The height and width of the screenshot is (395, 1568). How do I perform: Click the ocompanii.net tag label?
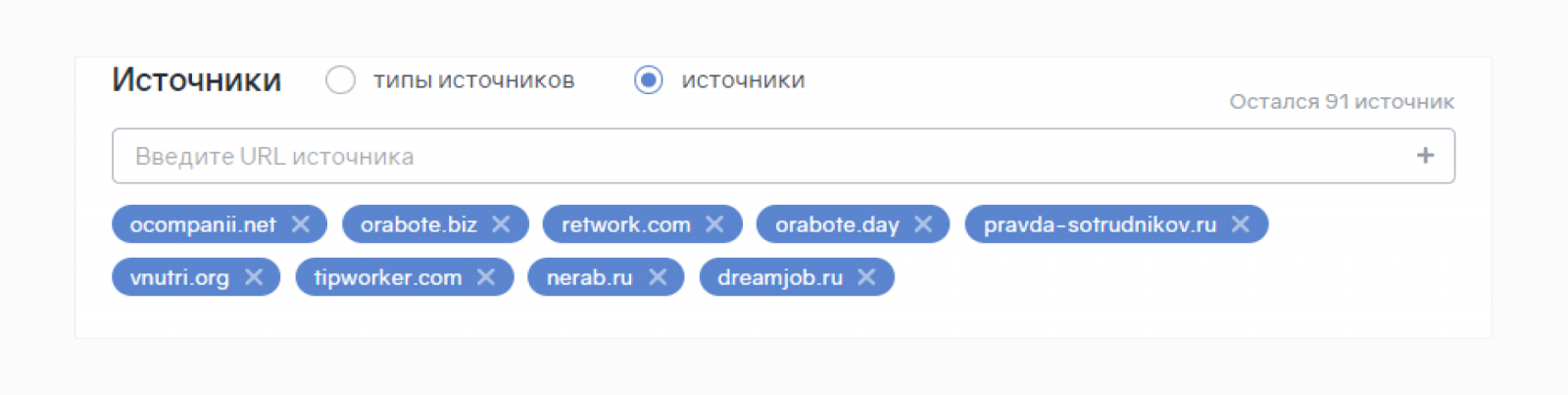tap(203, 224)
